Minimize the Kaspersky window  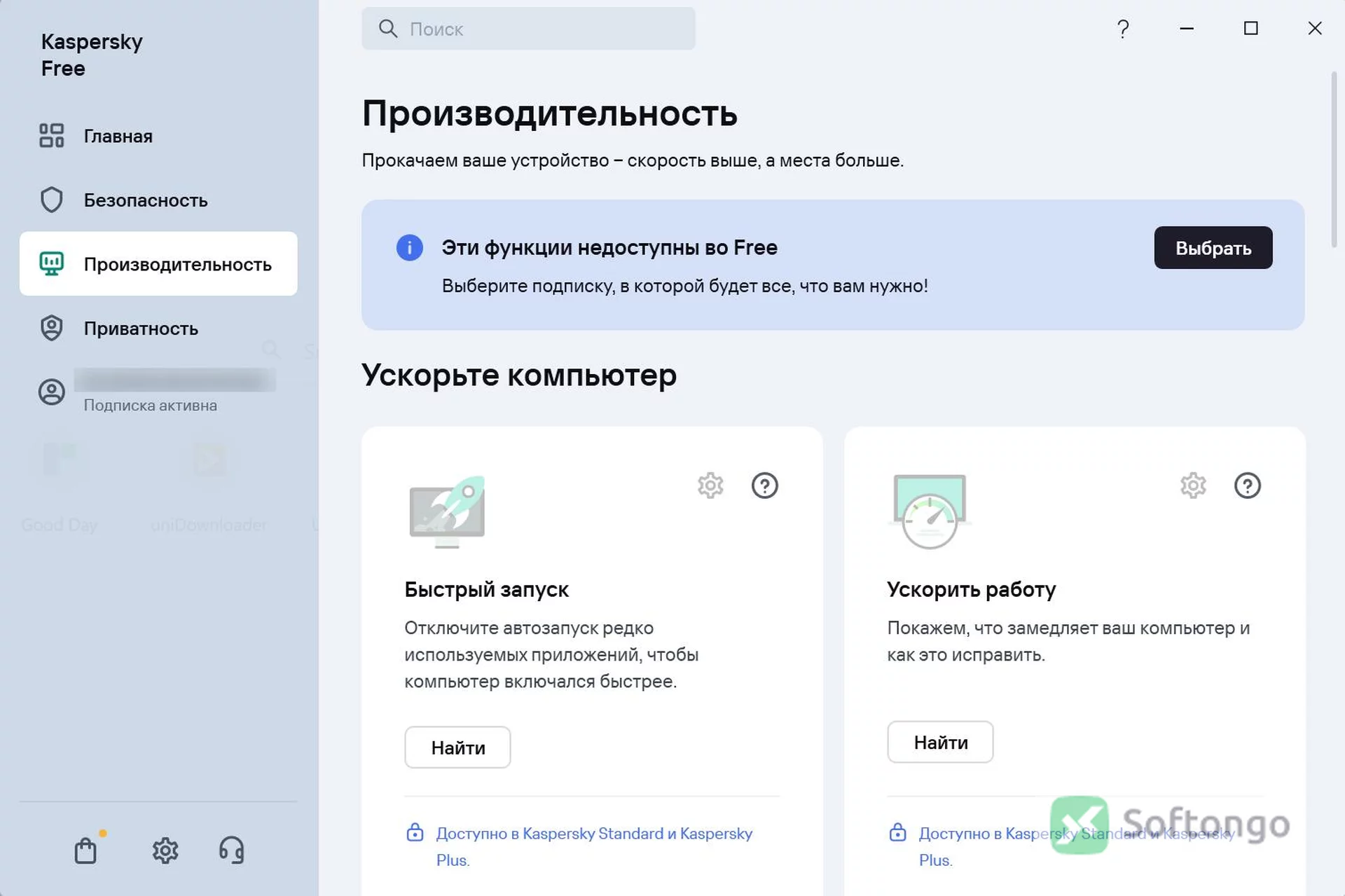1187,28
